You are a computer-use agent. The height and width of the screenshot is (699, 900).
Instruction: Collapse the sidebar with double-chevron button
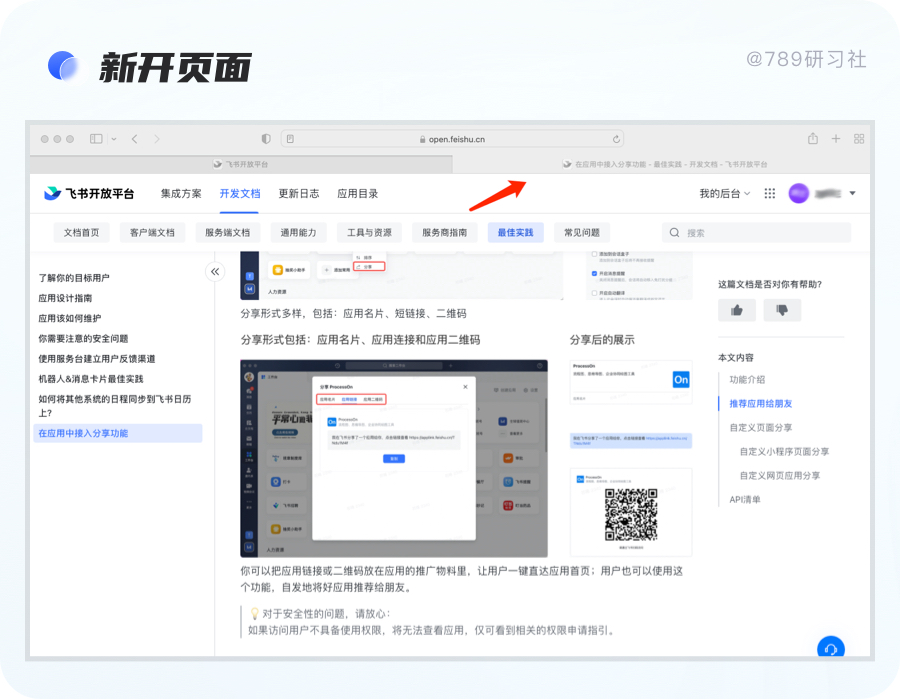tap(215, 271)
